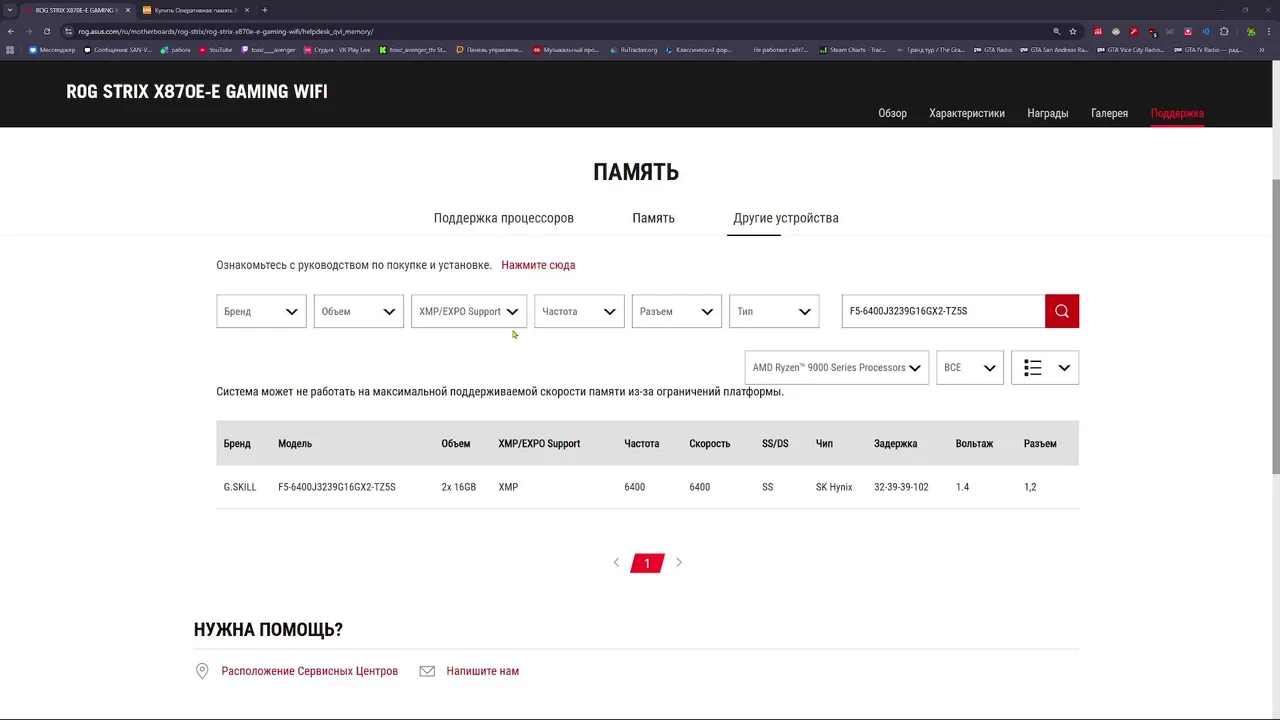Open the Галерея navigation item
Screen dimensions: 1280x720
click(1110, 113)
